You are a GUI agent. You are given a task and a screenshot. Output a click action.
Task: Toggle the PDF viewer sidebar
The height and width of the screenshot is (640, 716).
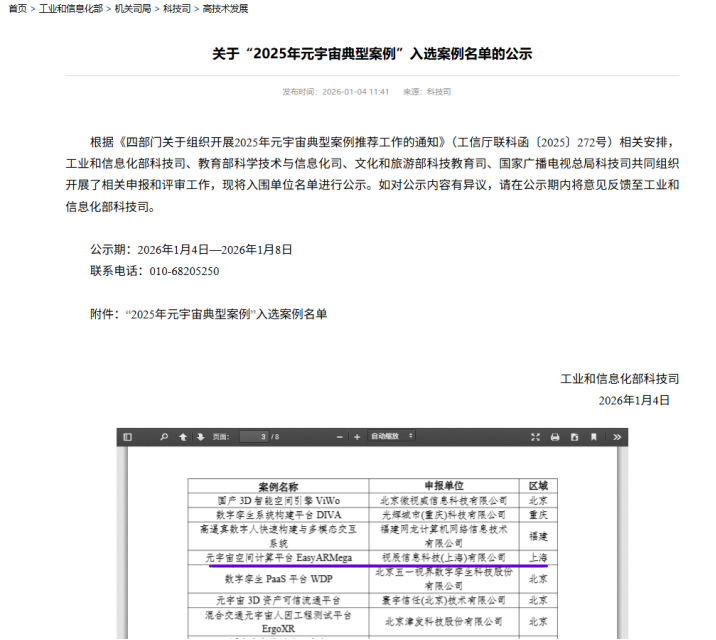pyautogui.click(x=127, y=437)
